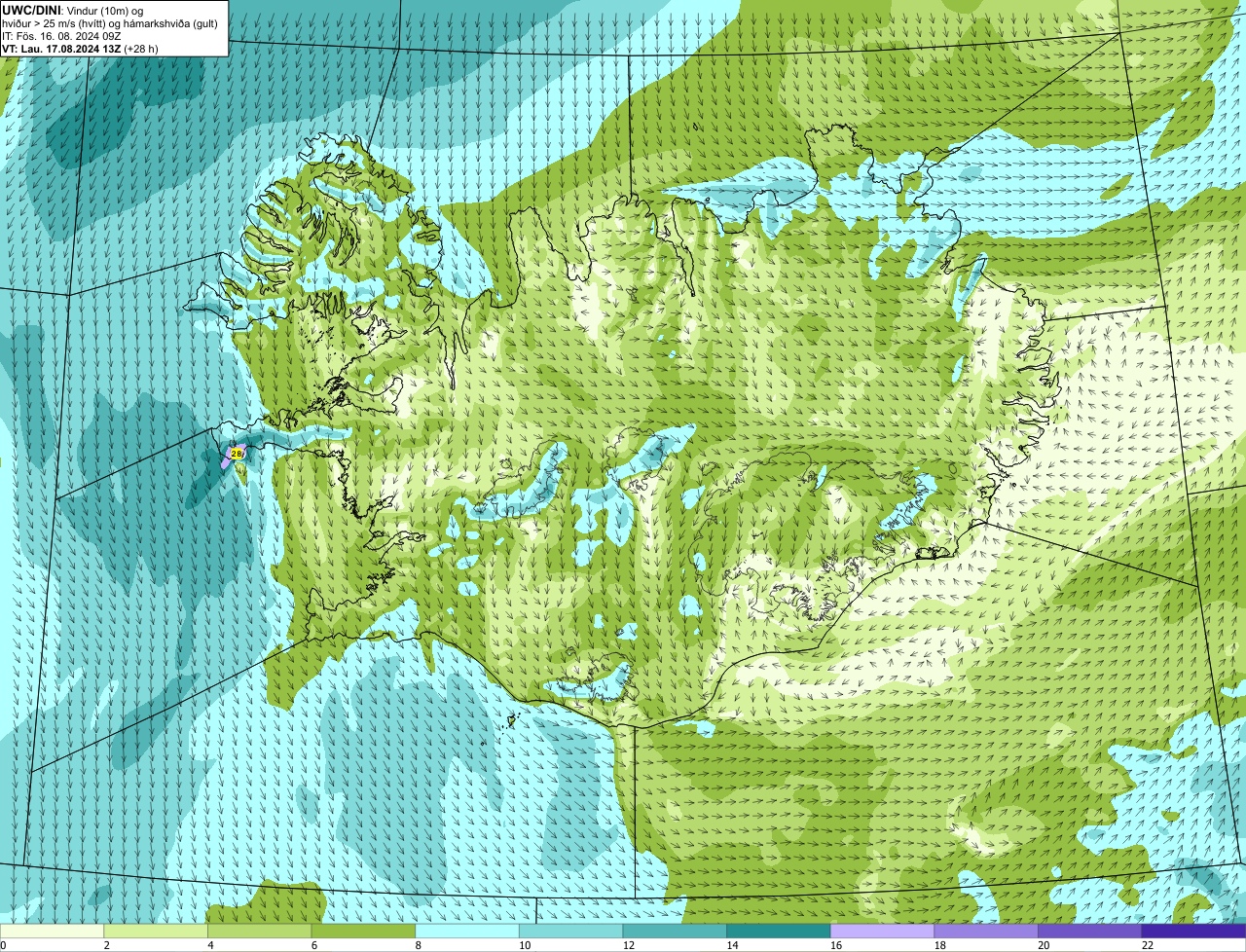The height and width of the screenshot is (952, 1246).
Task: Click the 10–12 m/s aqua legend swatch
Action: click(570, 931)
